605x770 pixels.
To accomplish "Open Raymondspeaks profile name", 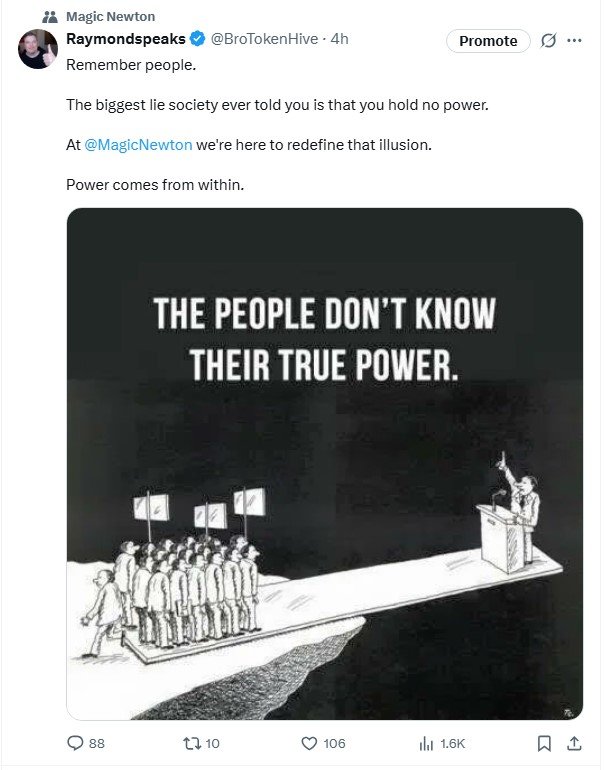I will tap(126, 39).
